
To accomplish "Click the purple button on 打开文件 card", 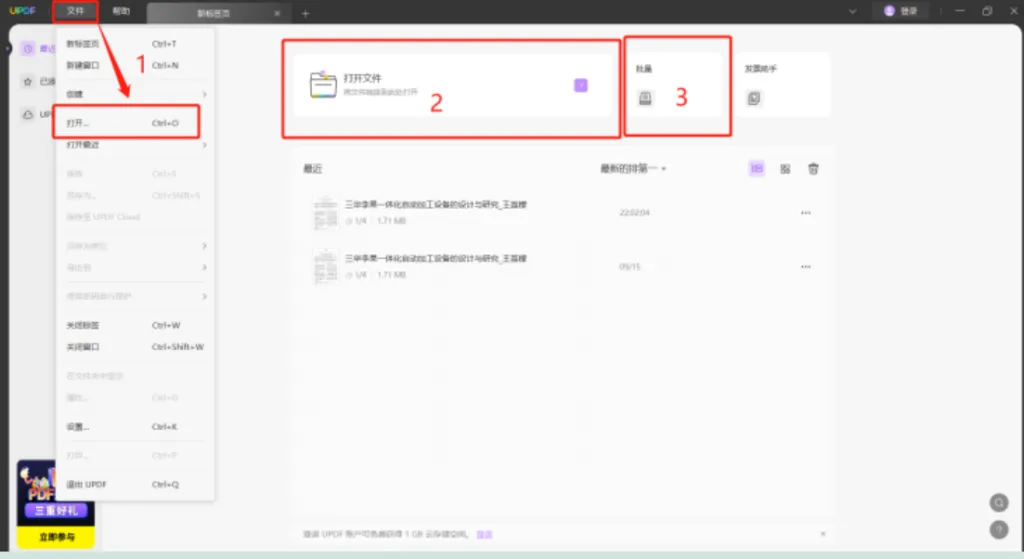I will [581, 85].
